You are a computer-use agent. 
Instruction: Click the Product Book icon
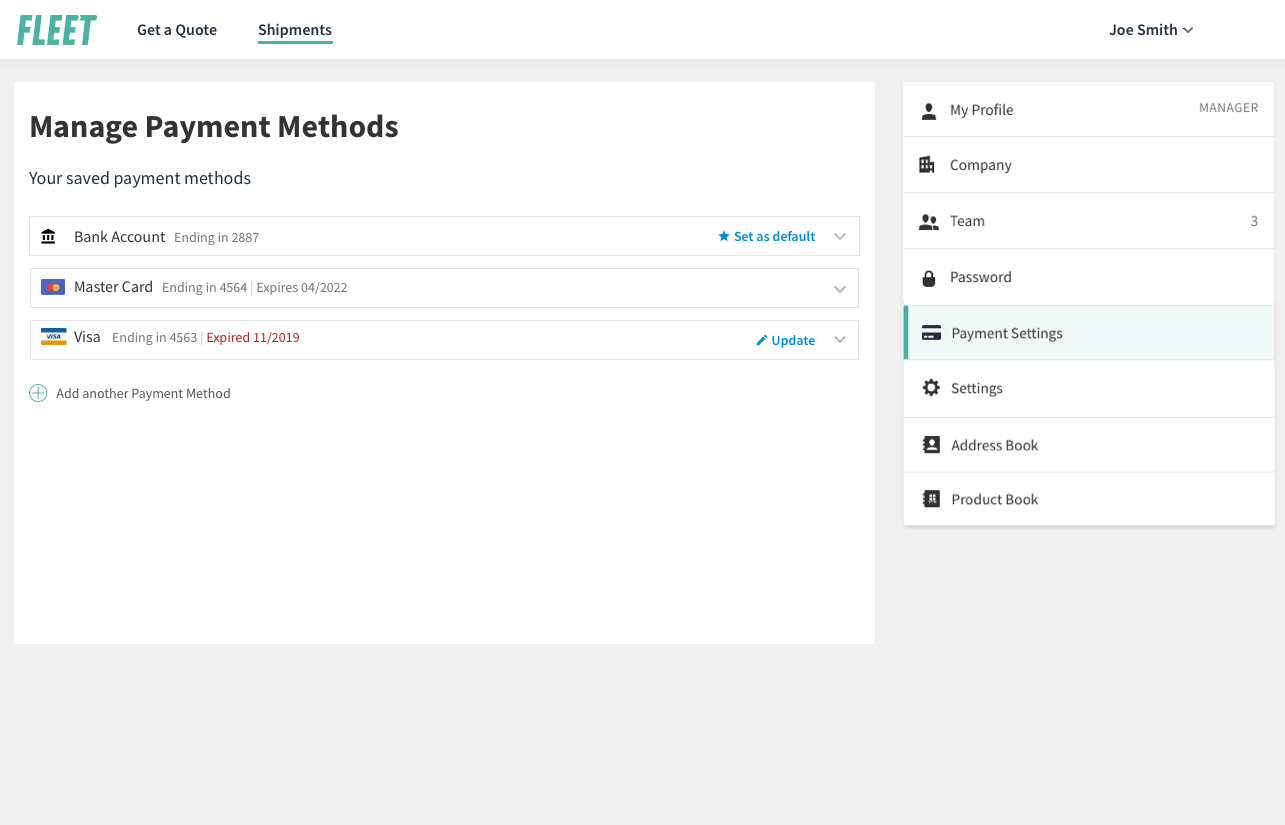click(931, 499)
